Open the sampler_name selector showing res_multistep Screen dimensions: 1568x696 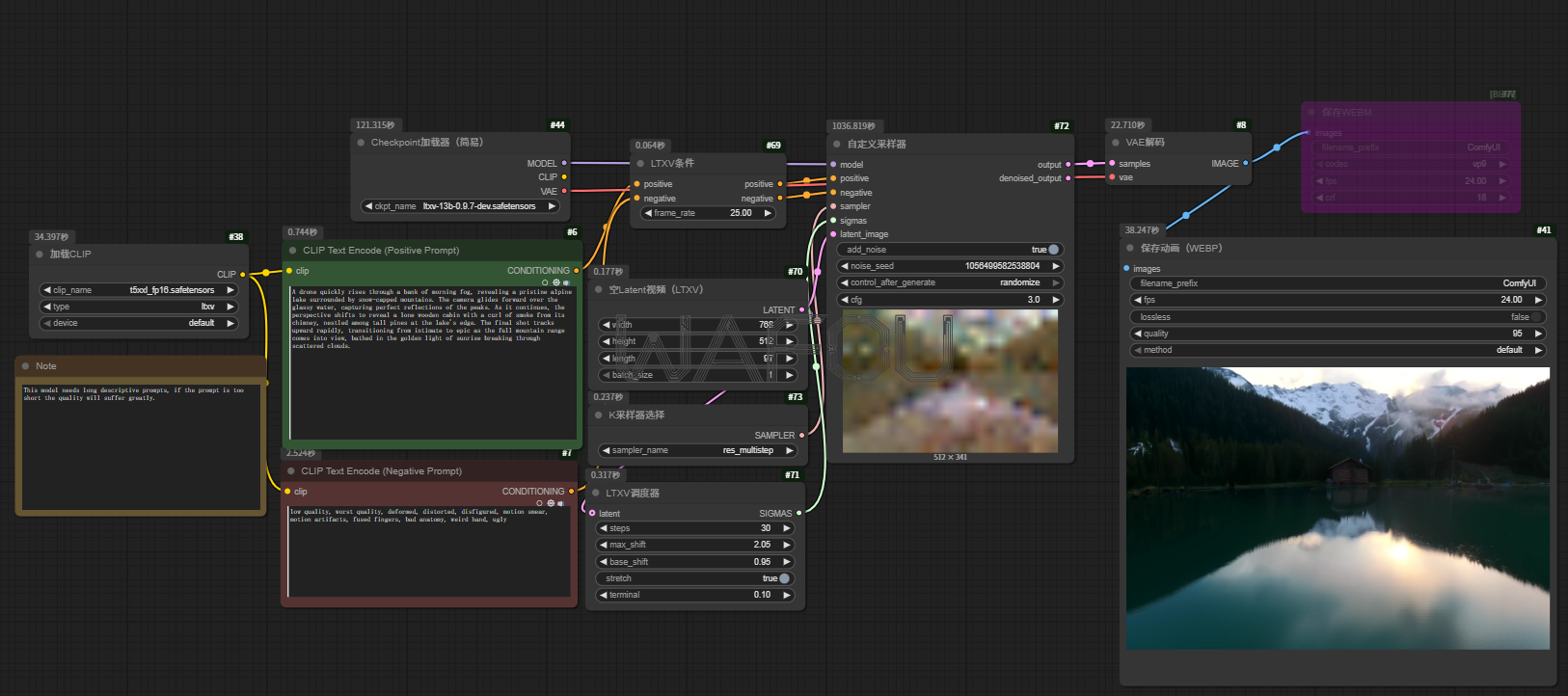pyautogui.click(x=697, y=450)
